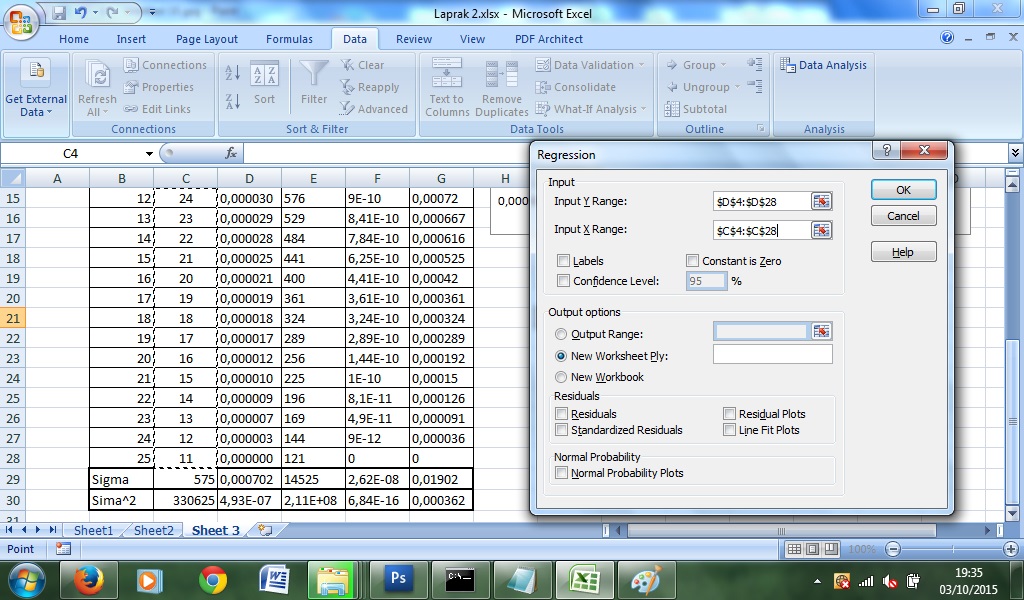
Task: Check the Residuals option
Action: click(x=563, y=413)
